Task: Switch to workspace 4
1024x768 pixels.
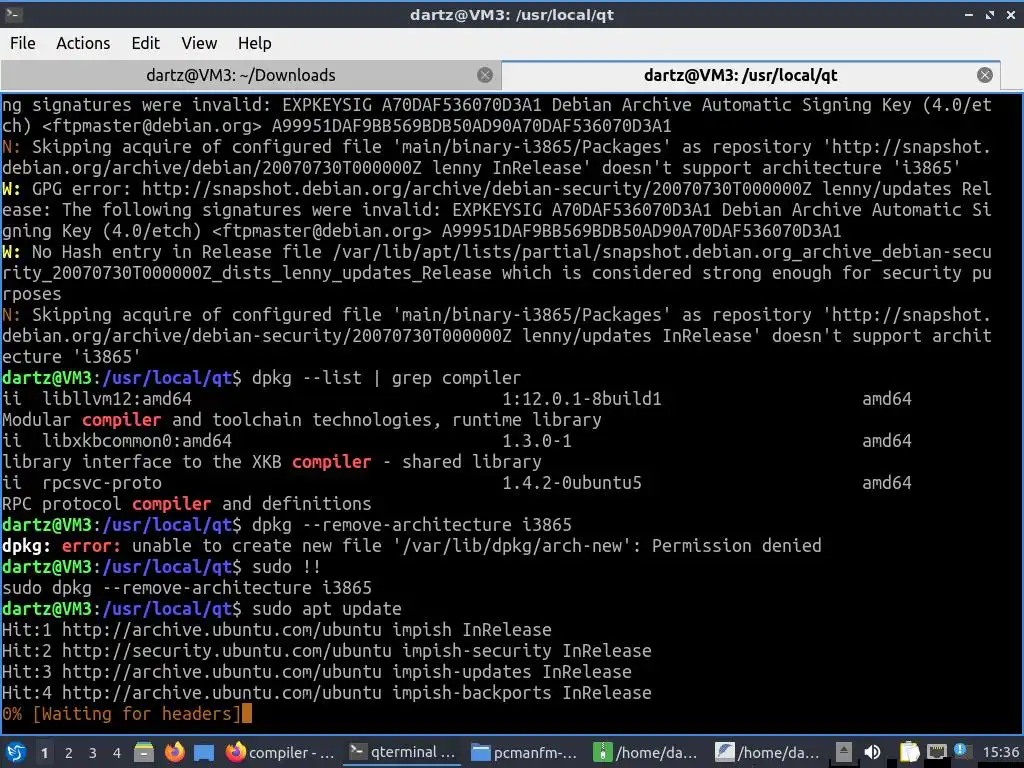Action: point(117,753)
